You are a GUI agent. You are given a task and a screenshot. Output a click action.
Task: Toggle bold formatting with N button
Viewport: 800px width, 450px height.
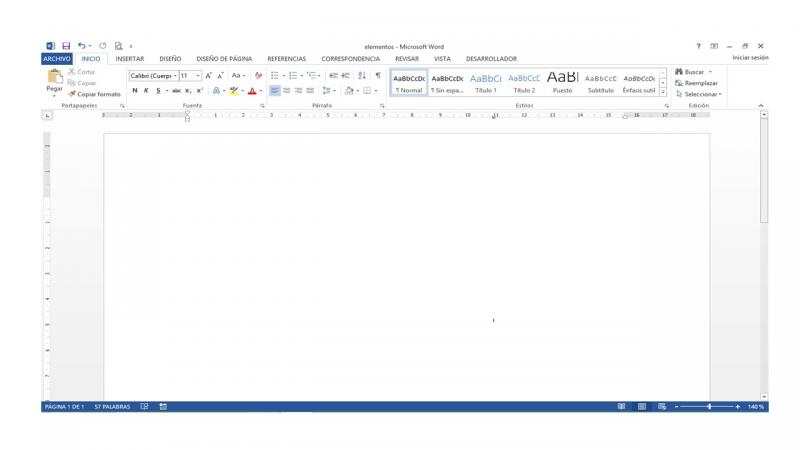[133, 91]
